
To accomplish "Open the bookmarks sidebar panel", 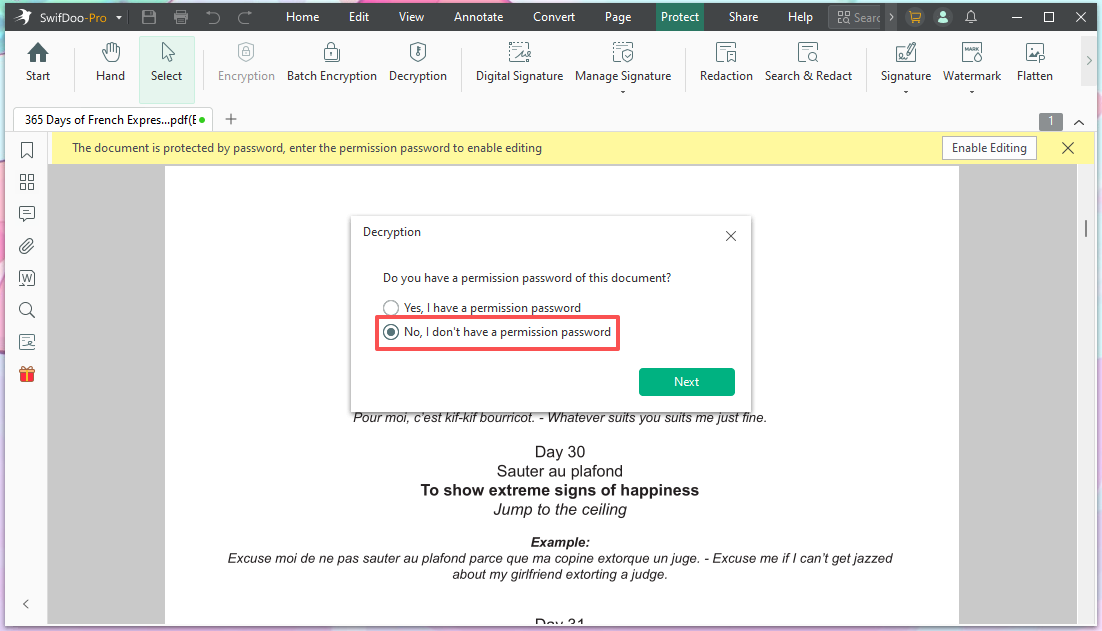I will pyautogui.click(x=27, y=150).
